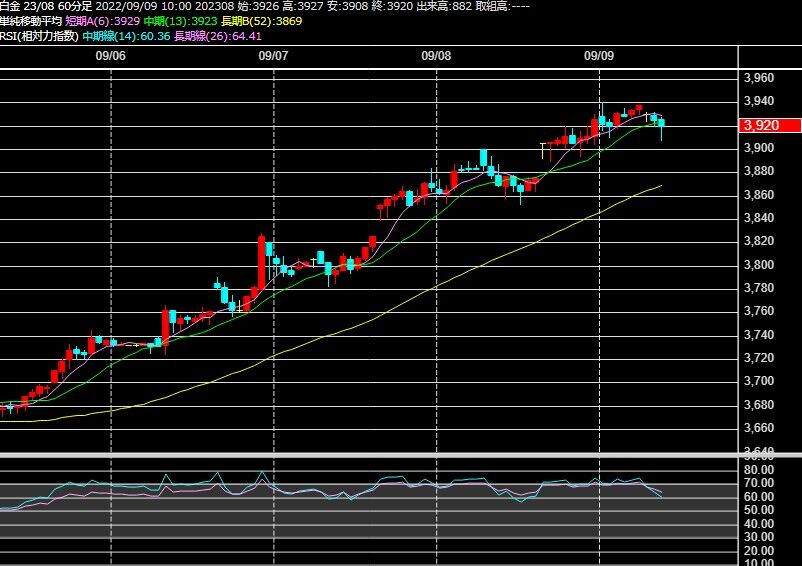Click the 70.00 RSI axis label

point(759,483)
